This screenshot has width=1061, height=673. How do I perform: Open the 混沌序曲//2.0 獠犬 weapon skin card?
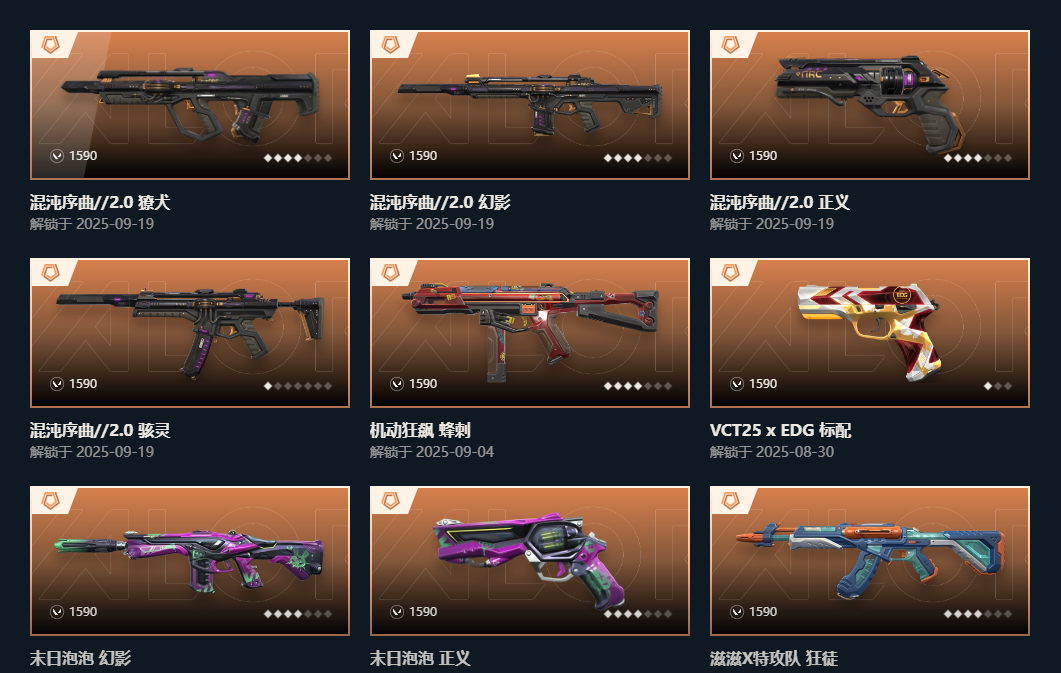tap(190, 105)
